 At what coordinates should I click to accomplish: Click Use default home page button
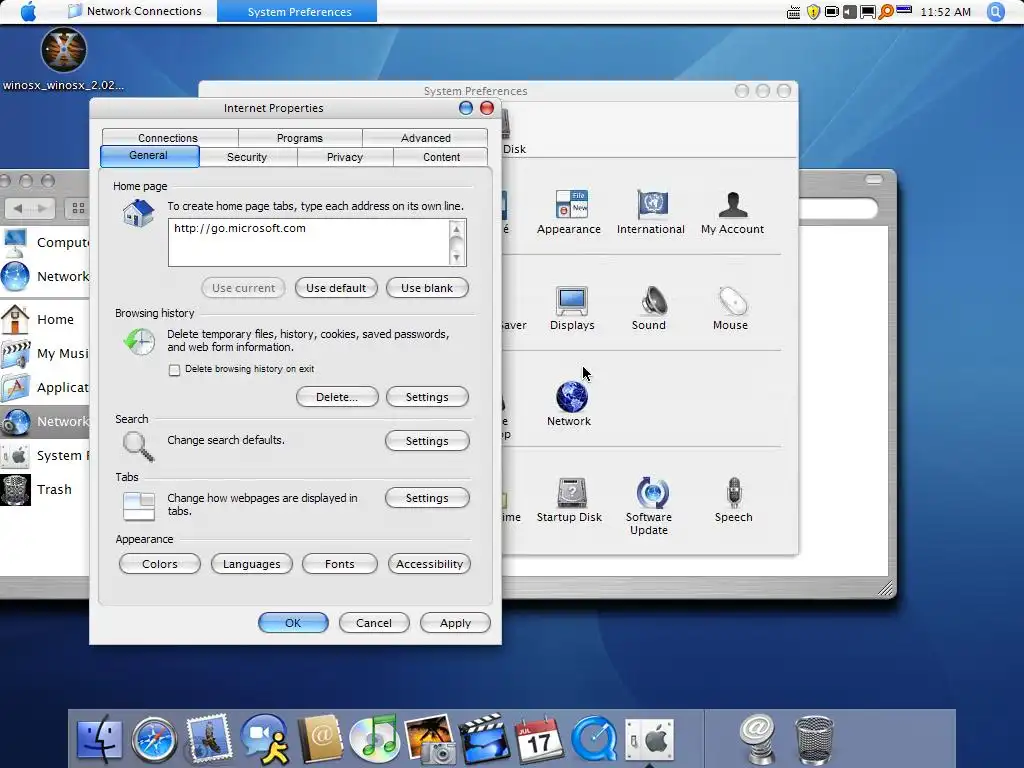click(x=336, y=288)
